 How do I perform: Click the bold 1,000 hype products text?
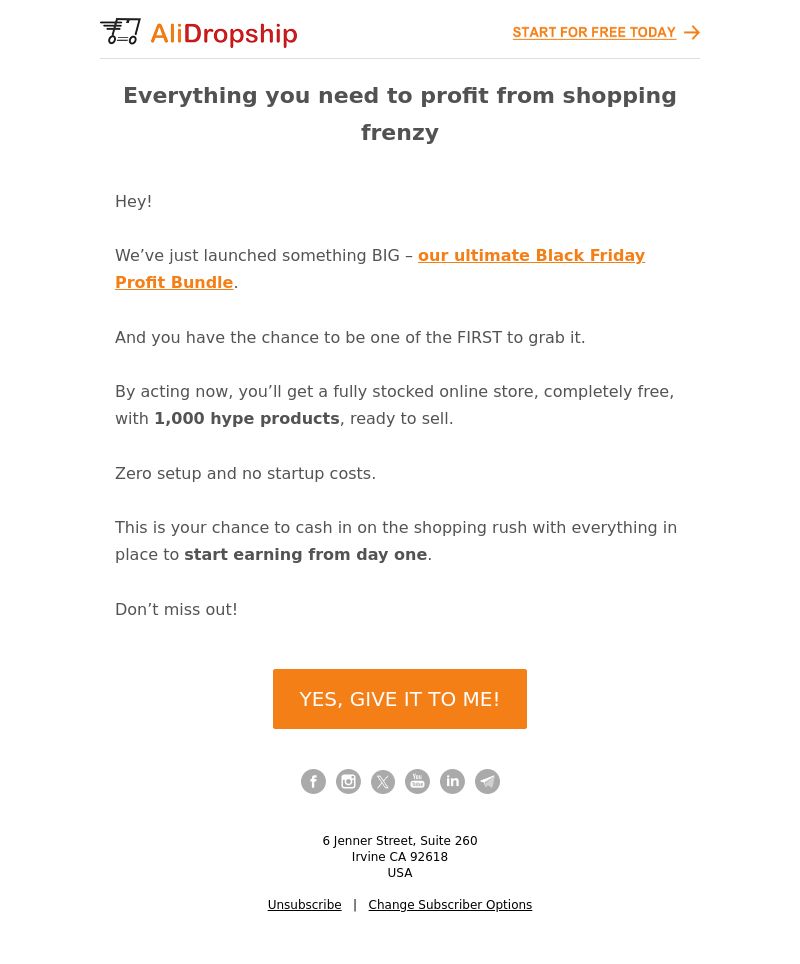(x=247, y=419)
